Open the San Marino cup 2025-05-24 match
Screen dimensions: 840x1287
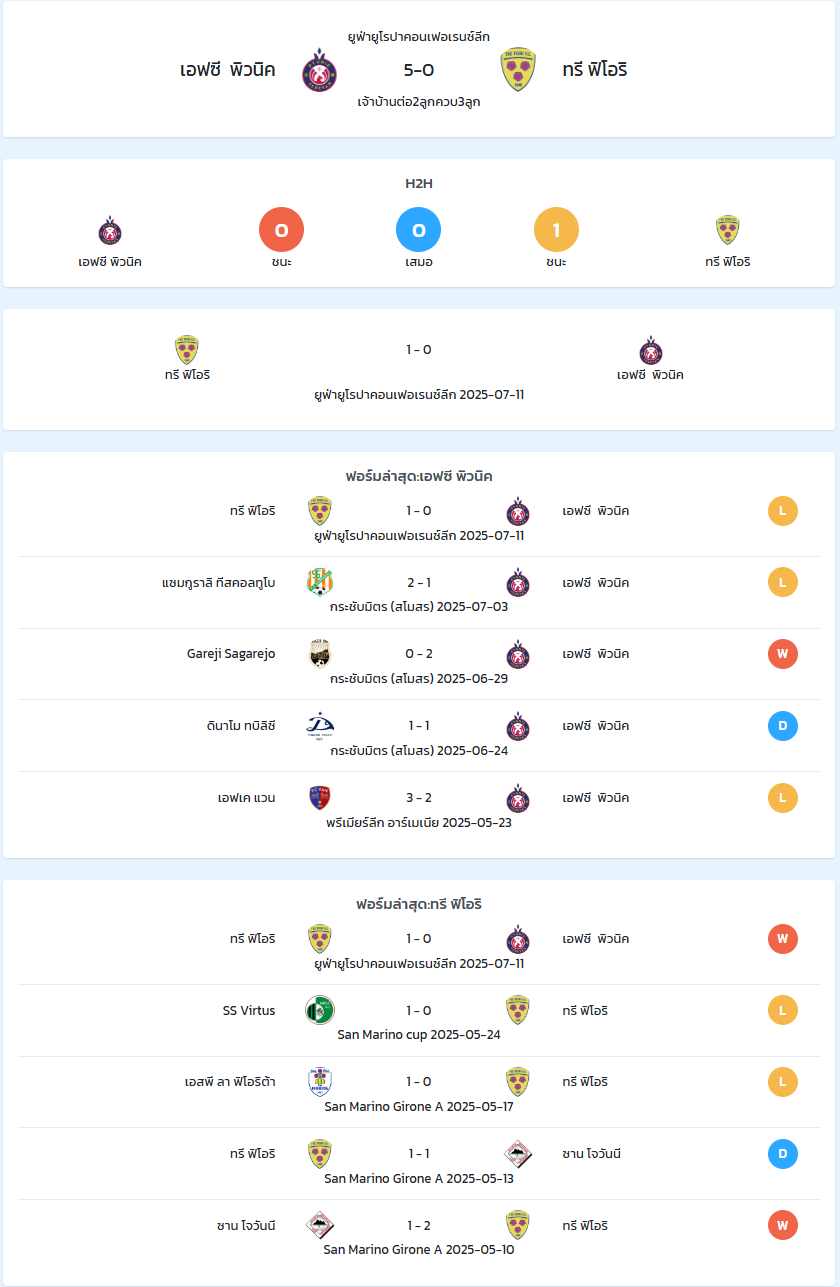point(419,1035)
